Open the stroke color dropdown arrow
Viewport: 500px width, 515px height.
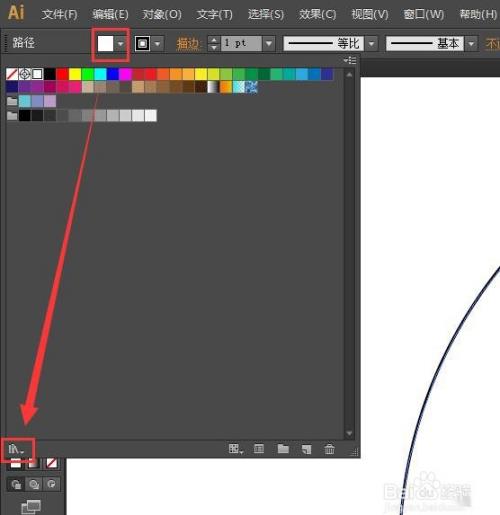point(158,44)
